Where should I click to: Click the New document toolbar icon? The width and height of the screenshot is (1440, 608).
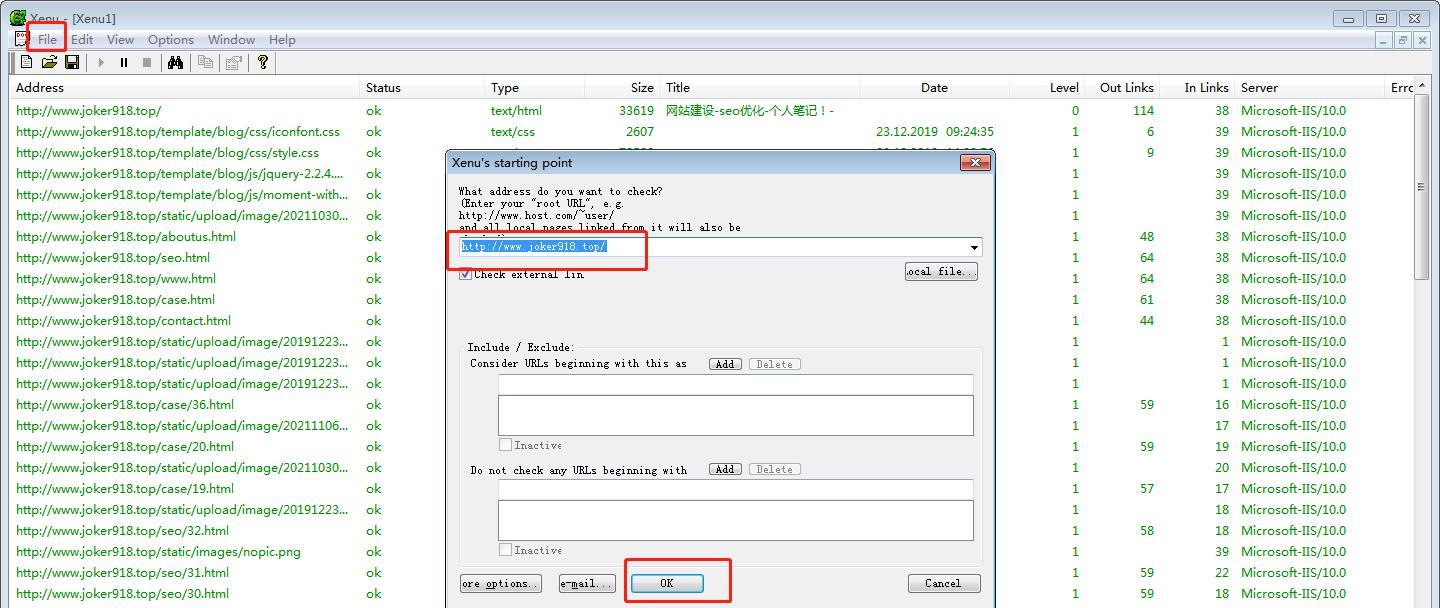pos(26,62)
